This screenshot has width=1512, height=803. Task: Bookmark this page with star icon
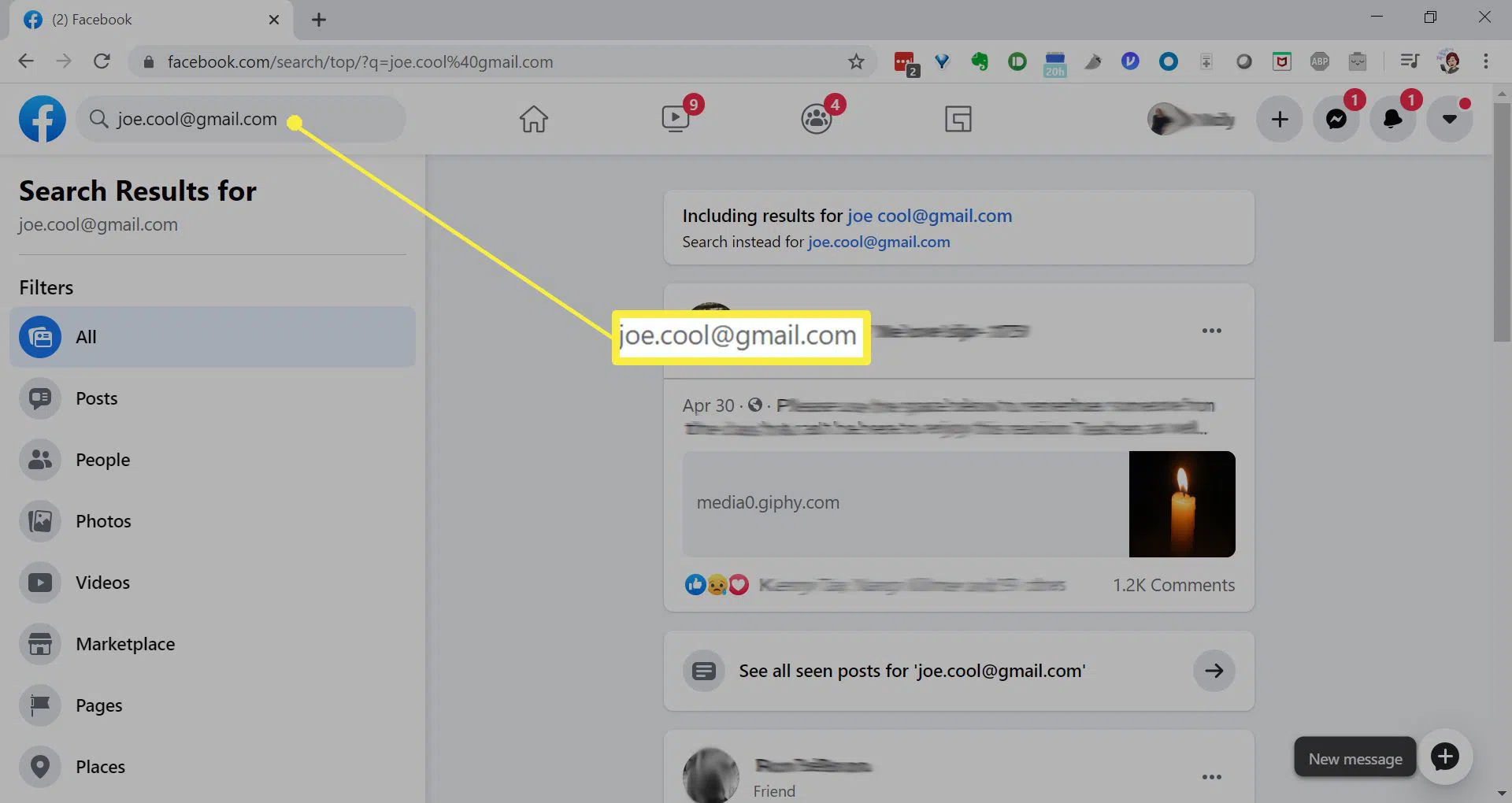(x=856, y=61)
